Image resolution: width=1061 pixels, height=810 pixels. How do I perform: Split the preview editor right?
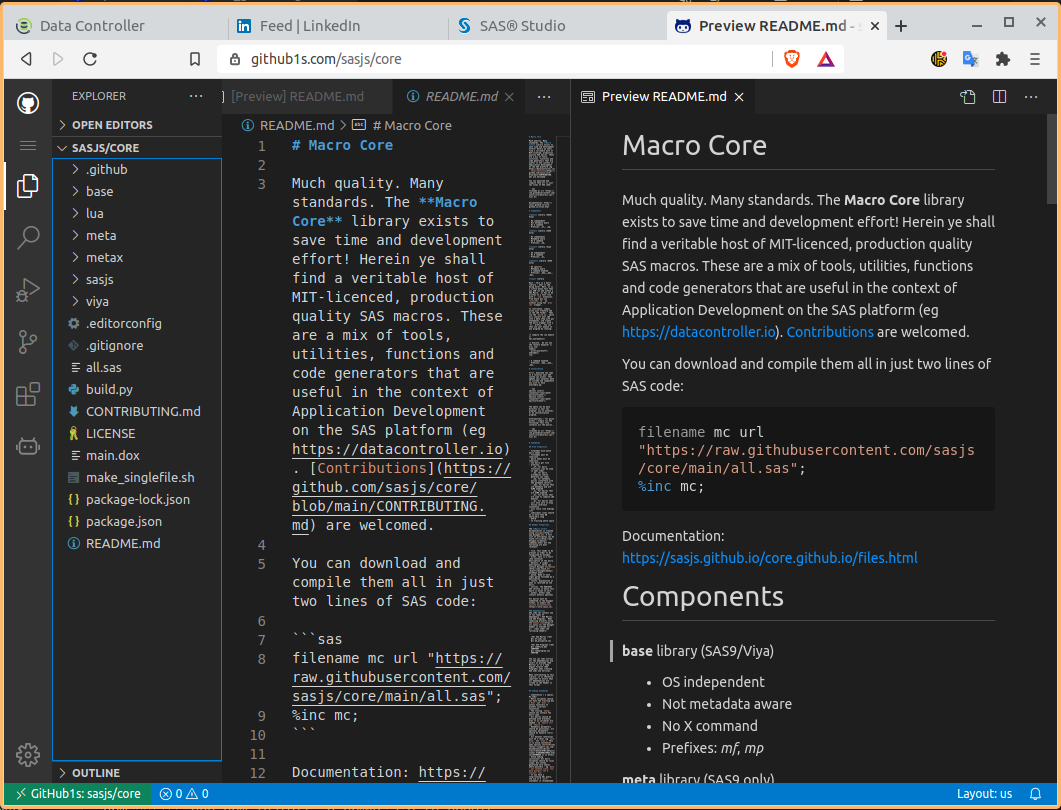[999, 97]
